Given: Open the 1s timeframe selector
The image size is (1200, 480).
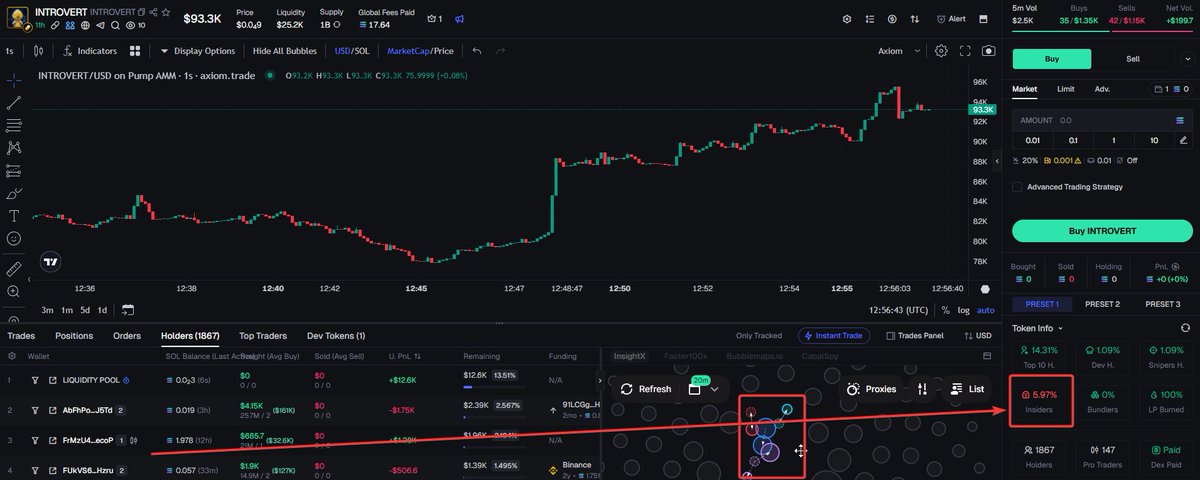Looking at the screenshot, I should pos(10,51).
